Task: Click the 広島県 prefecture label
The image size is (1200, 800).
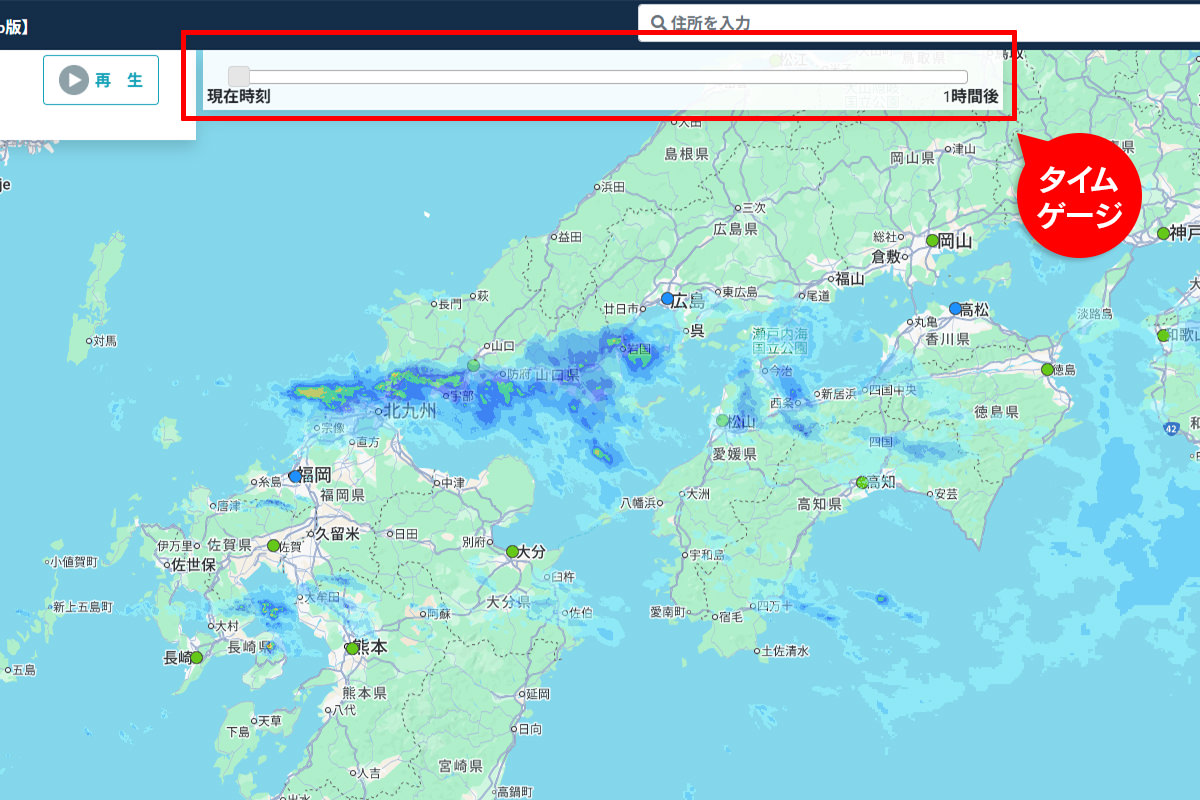Action: tap(735, 229)
